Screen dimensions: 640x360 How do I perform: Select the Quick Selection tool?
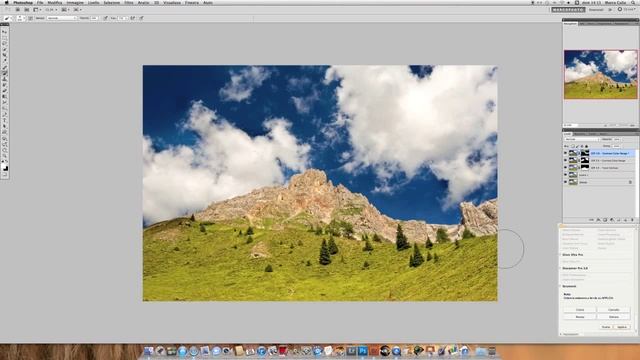pos(4,49)
